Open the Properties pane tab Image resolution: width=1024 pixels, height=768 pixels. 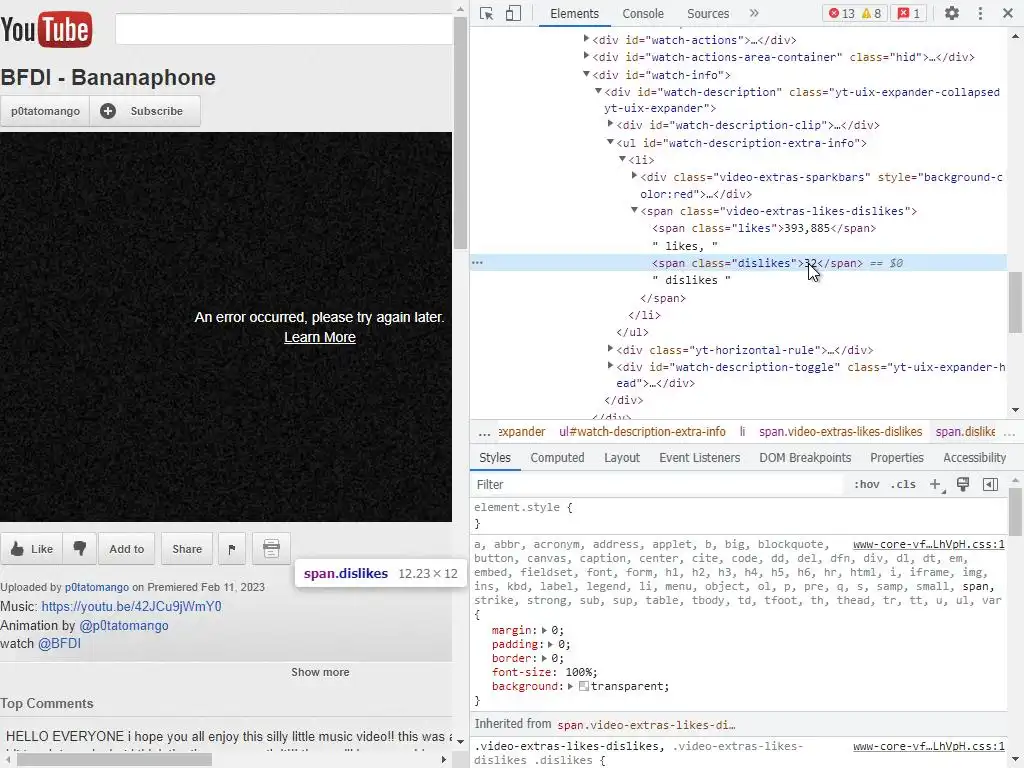coord(897,458)
